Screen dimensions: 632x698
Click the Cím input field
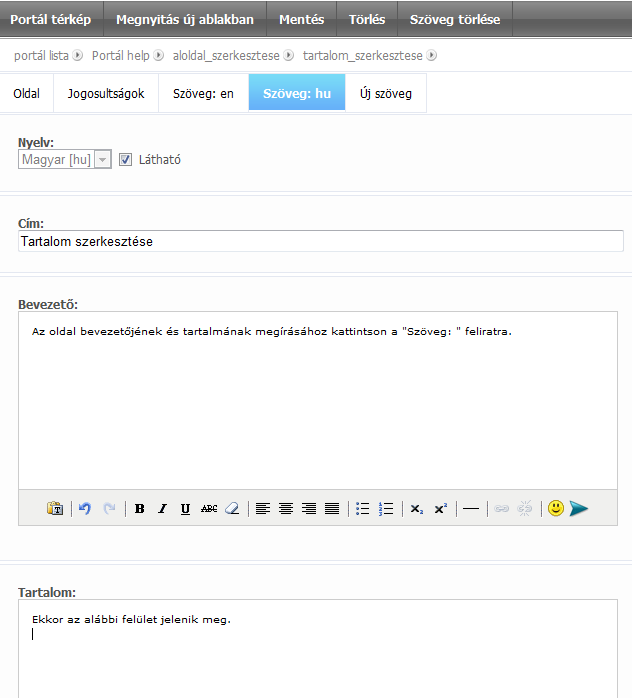point(320,241)
